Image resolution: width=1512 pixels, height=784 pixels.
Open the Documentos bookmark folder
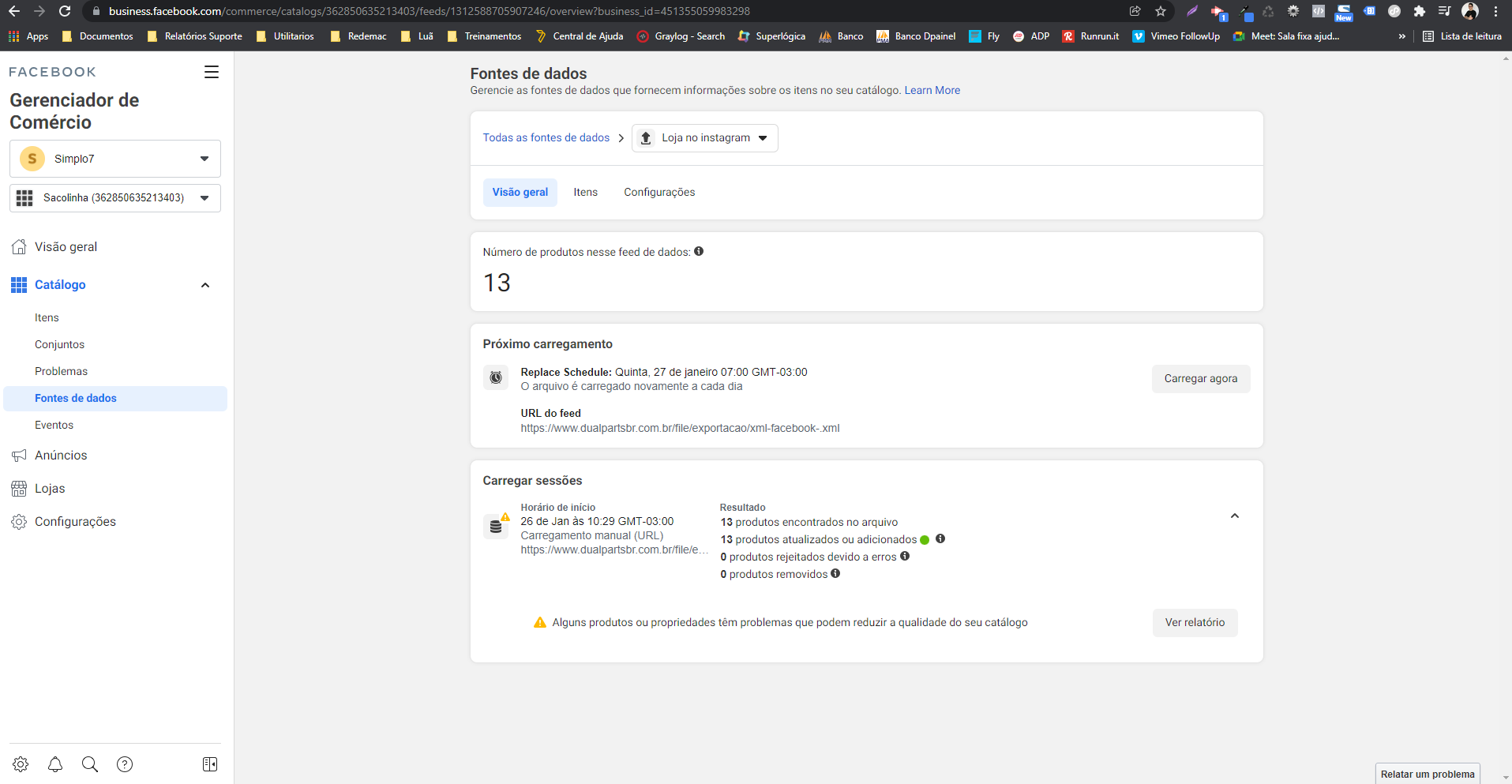97,36
